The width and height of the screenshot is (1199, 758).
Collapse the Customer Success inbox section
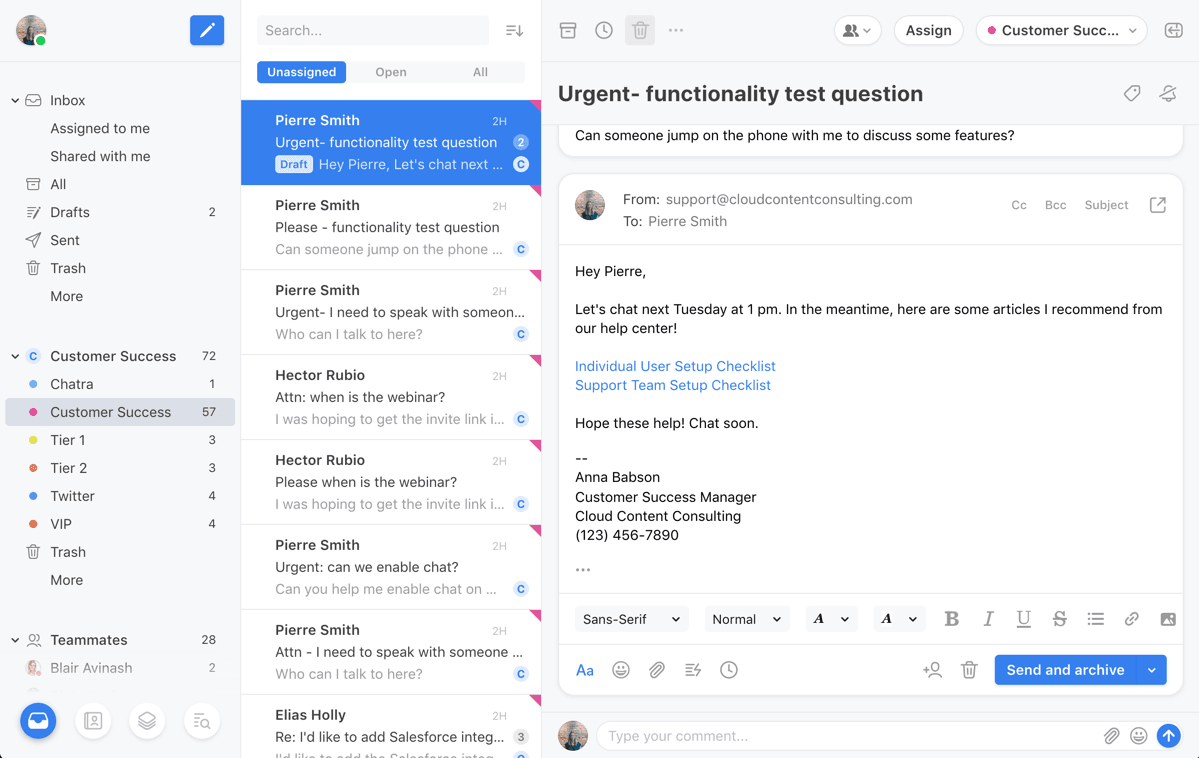point(14,355)
